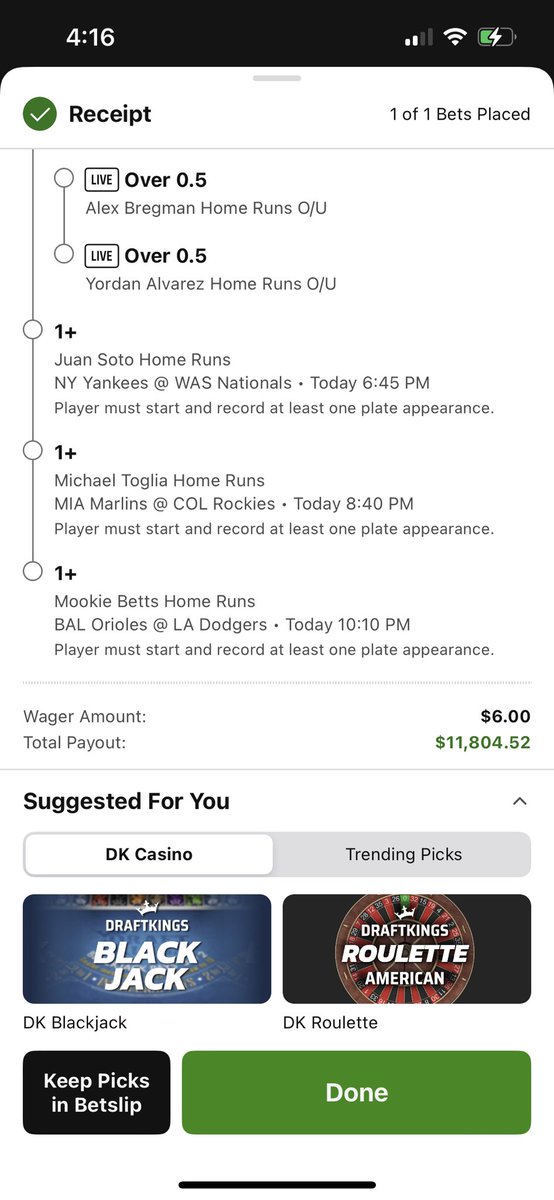Tap the green Receipt checkmark icon
The height and width of the screenshot is (1200, 554).
[x=41, y=114]
